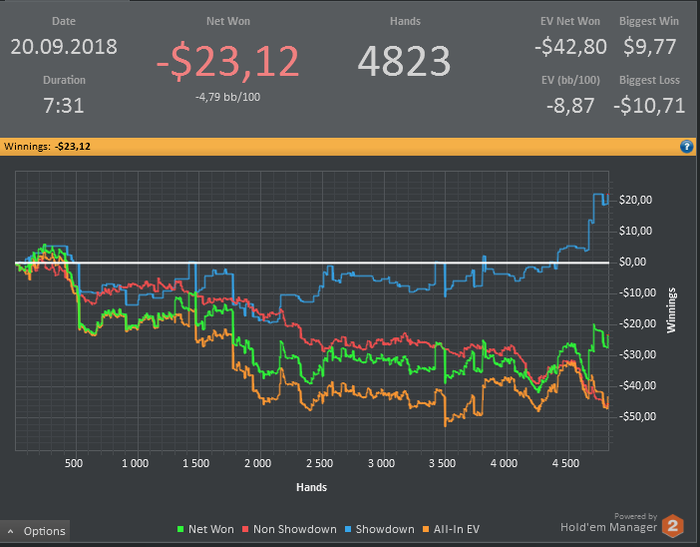The width and height of the screenshot is (700, 547).
Task: Click the $20,00 y-axis label
Action: (636, 200)
